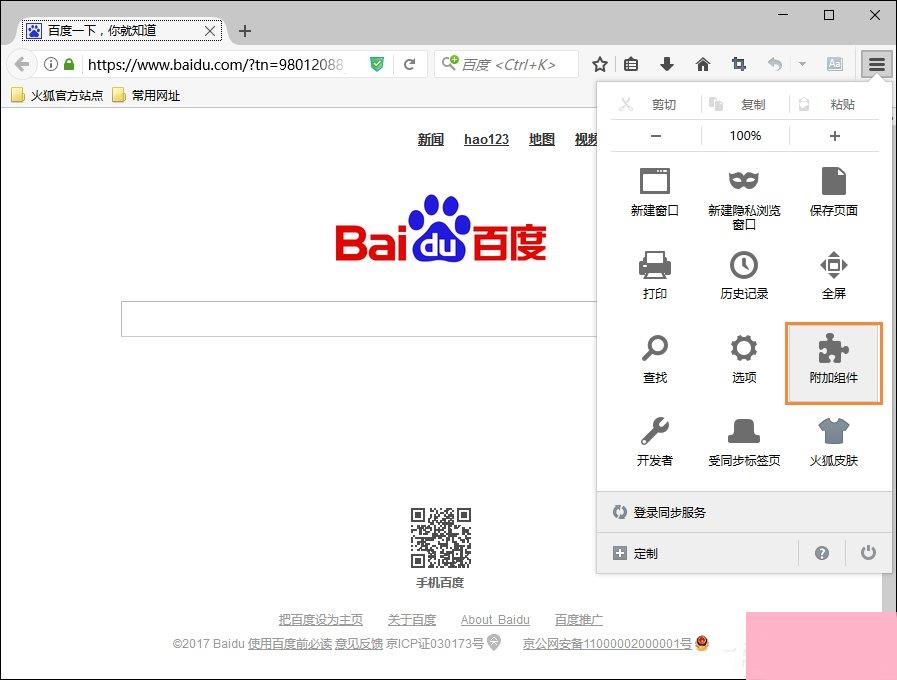Click 意见反馈 link
This screenshot has height=680, width=897.
tap(359, 643)
